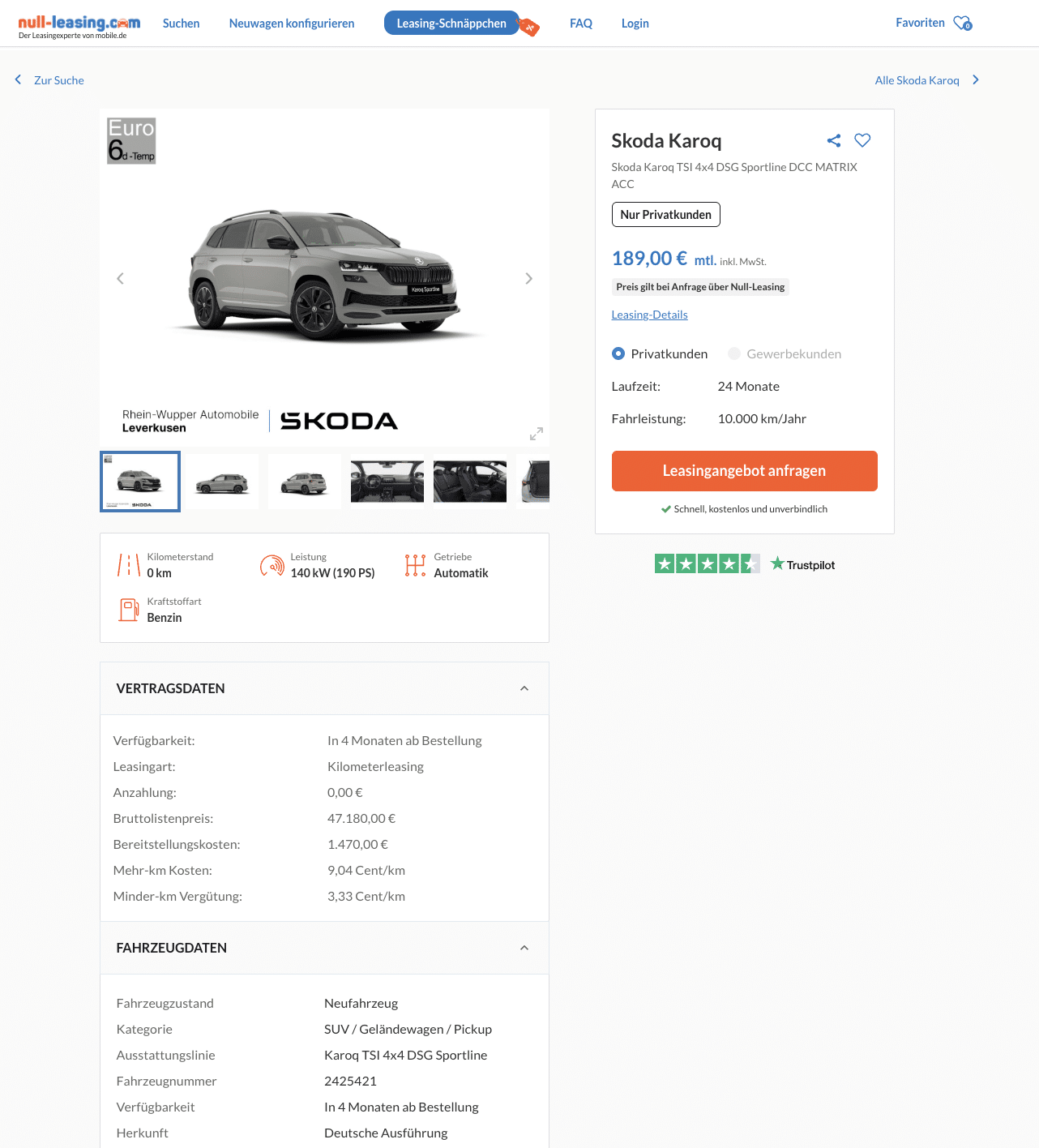This screenshot has height=1148, width=1039.
Task: Click Leasingart value Kilometerleasing
Action: (x=375, y=767)
